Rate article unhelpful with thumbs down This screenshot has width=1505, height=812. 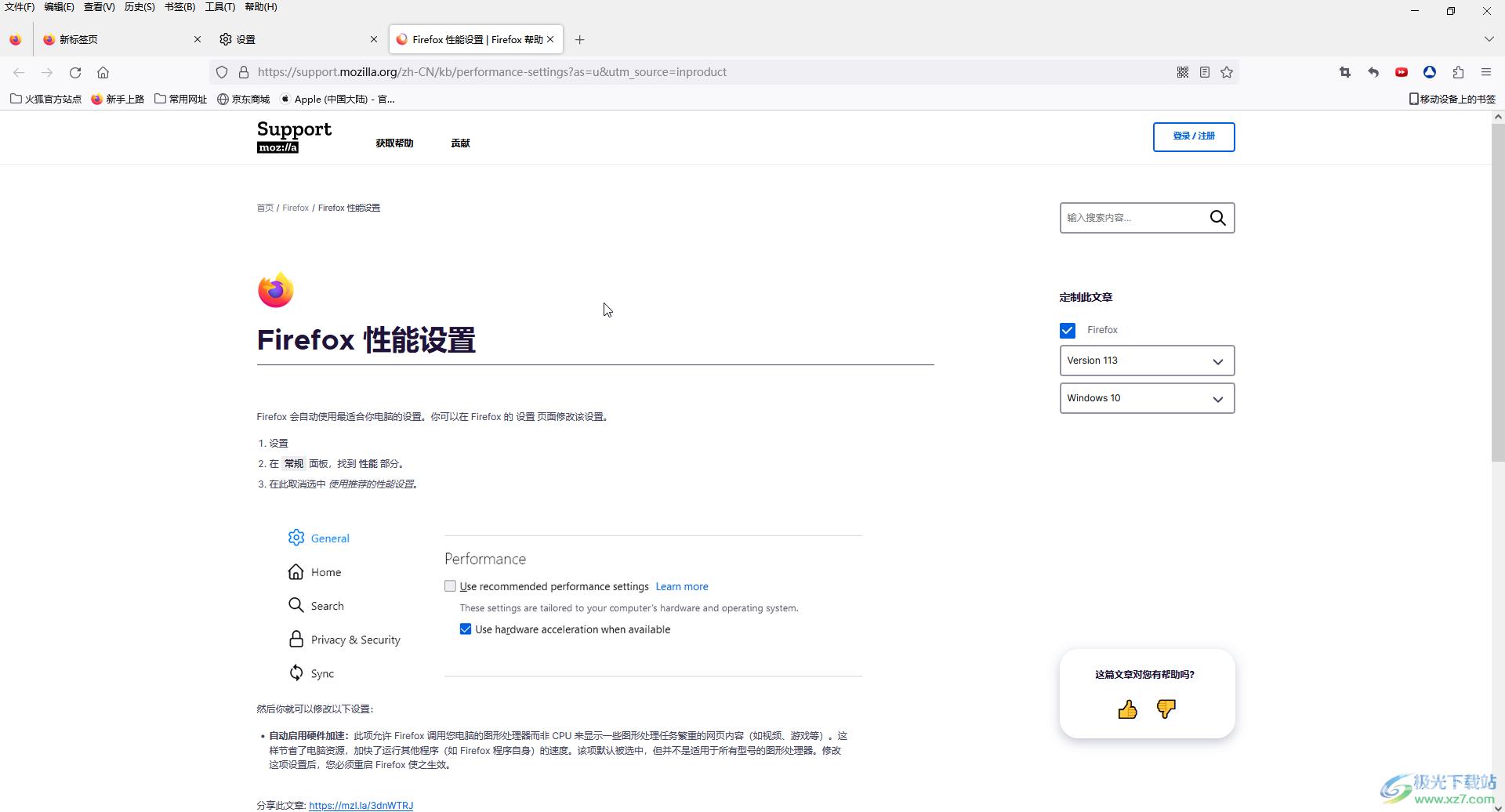(1166, 709)
